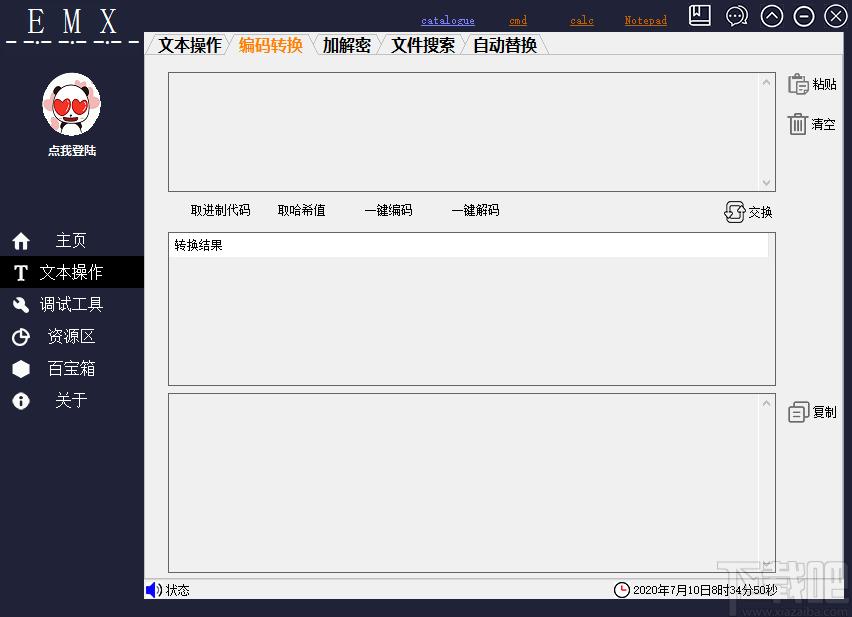Open the chat bubble feedback icon
852x617 pixels.
click(x=737, y=16)
